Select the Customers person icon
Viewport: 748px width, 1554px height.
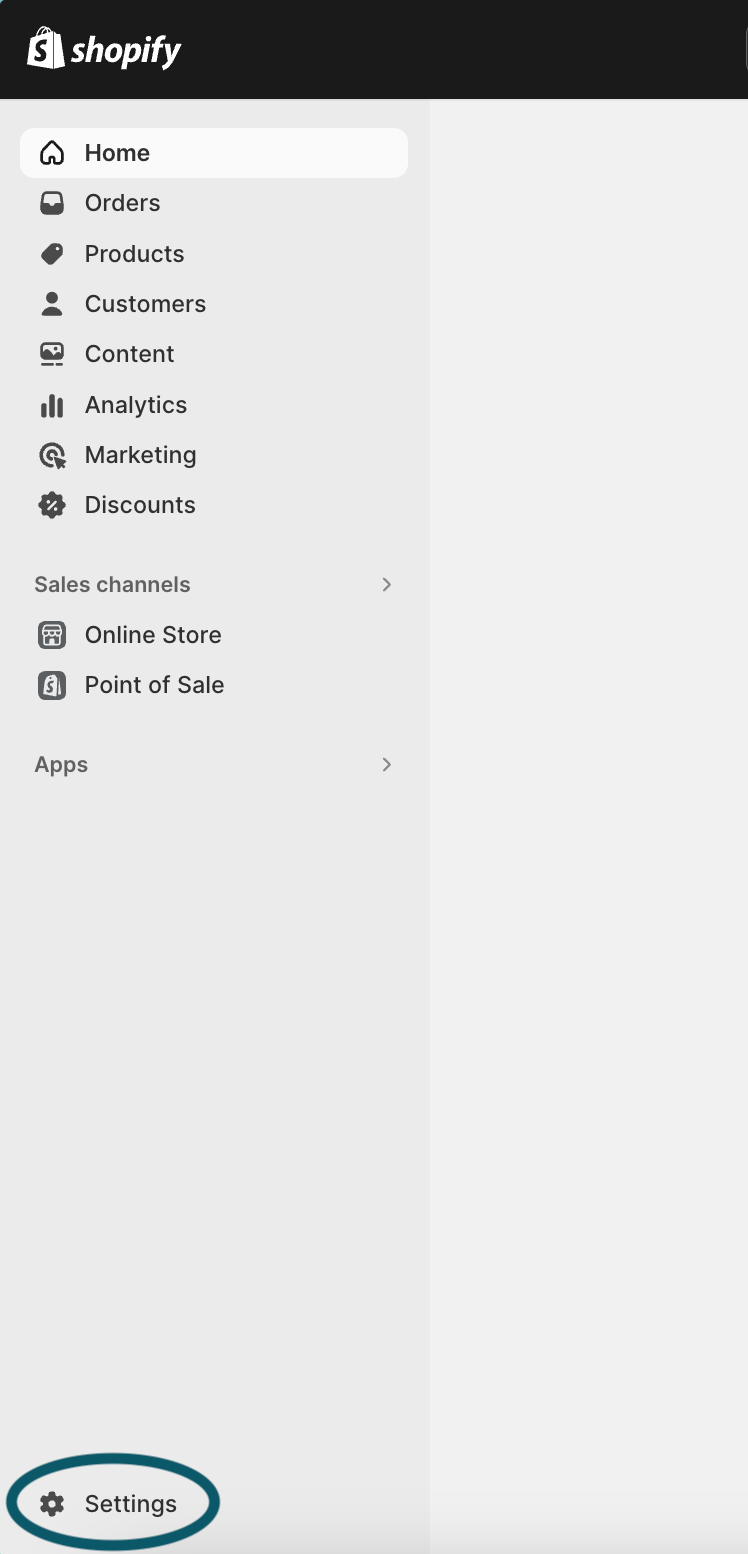52,304
